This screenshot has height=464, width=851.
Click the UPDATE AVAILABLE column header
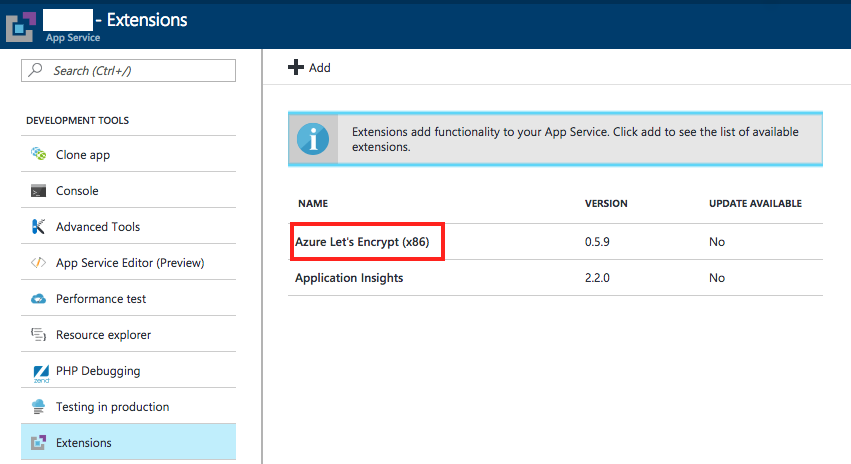(x=755, y=204)
